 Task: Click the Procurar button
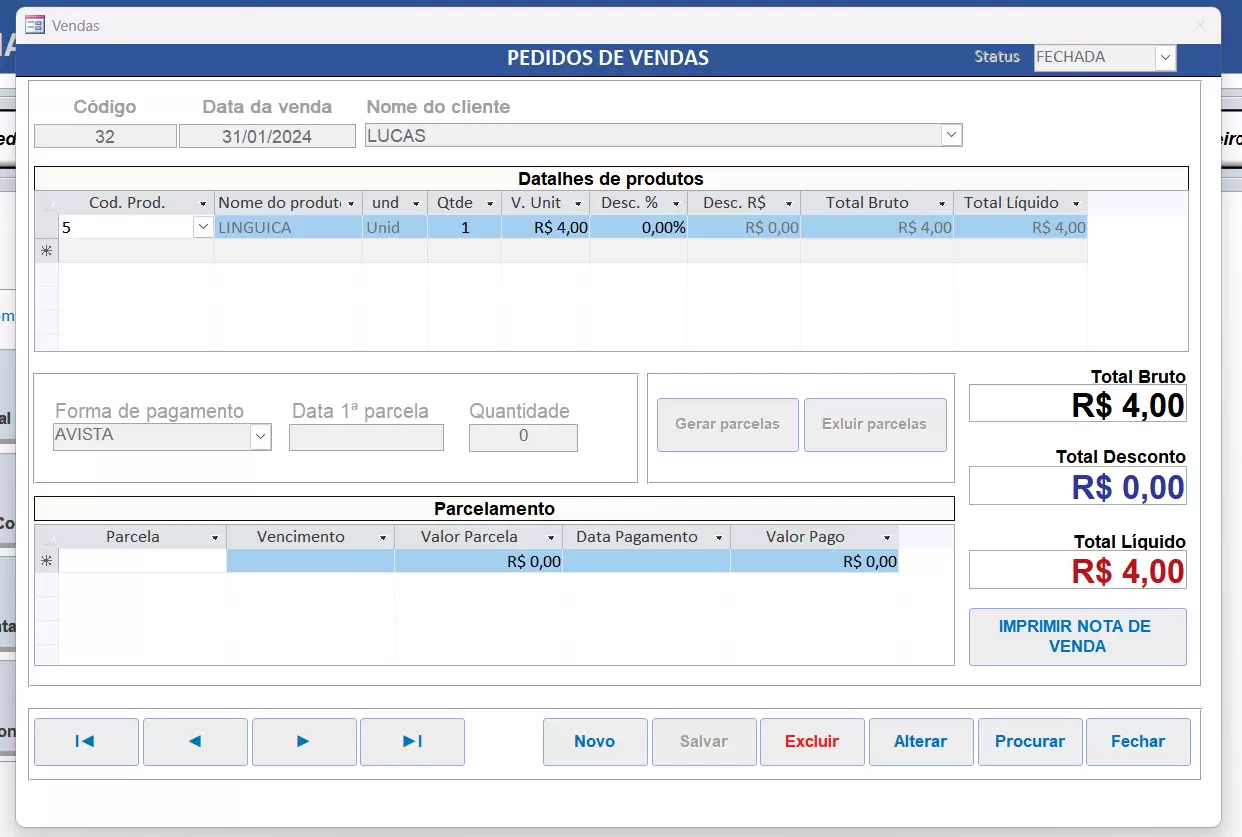tap(1030, 742)
